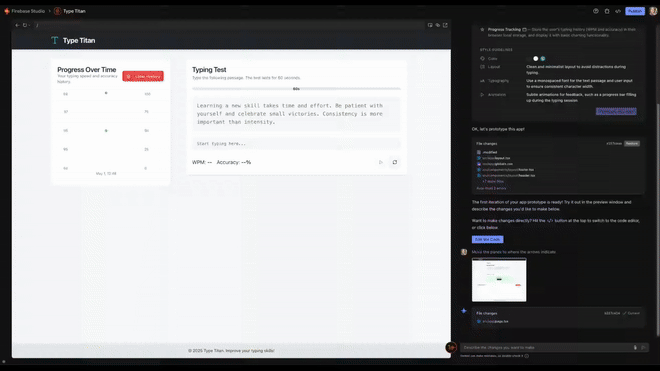The image size is (660, 371).
Task: Click the white color swatch
Action: (x=535, y=59)
